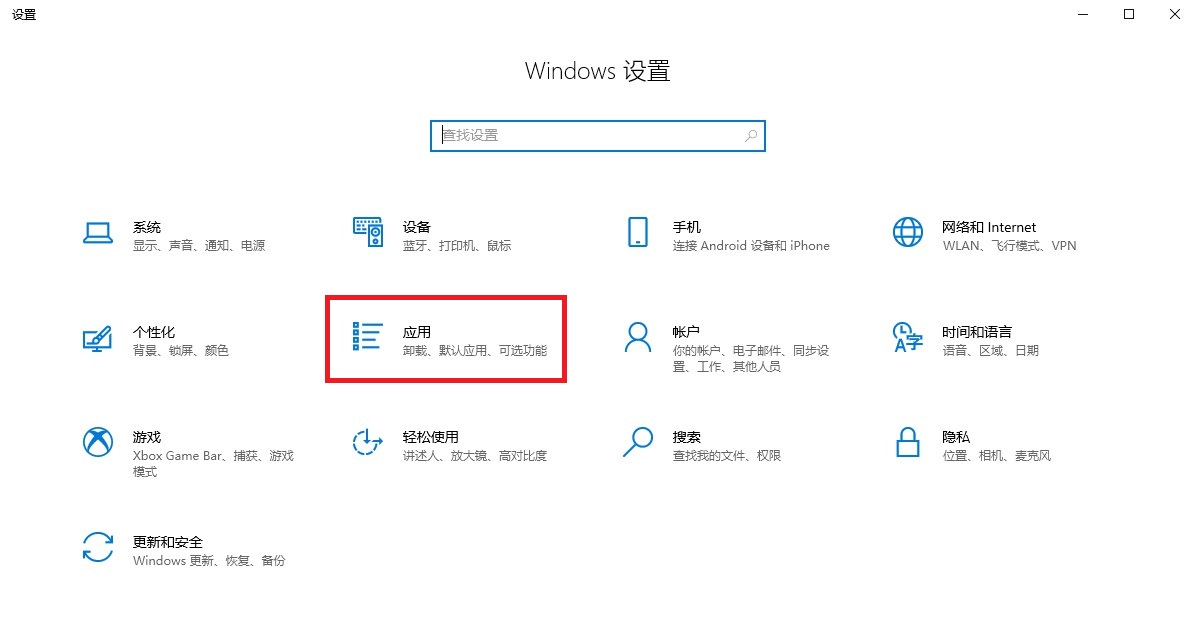The height and width of the screenshot is (644, 1197).
Task: Open the 游戏 Xbox icon
Action: pyautogui.click(x=98, y=442)
